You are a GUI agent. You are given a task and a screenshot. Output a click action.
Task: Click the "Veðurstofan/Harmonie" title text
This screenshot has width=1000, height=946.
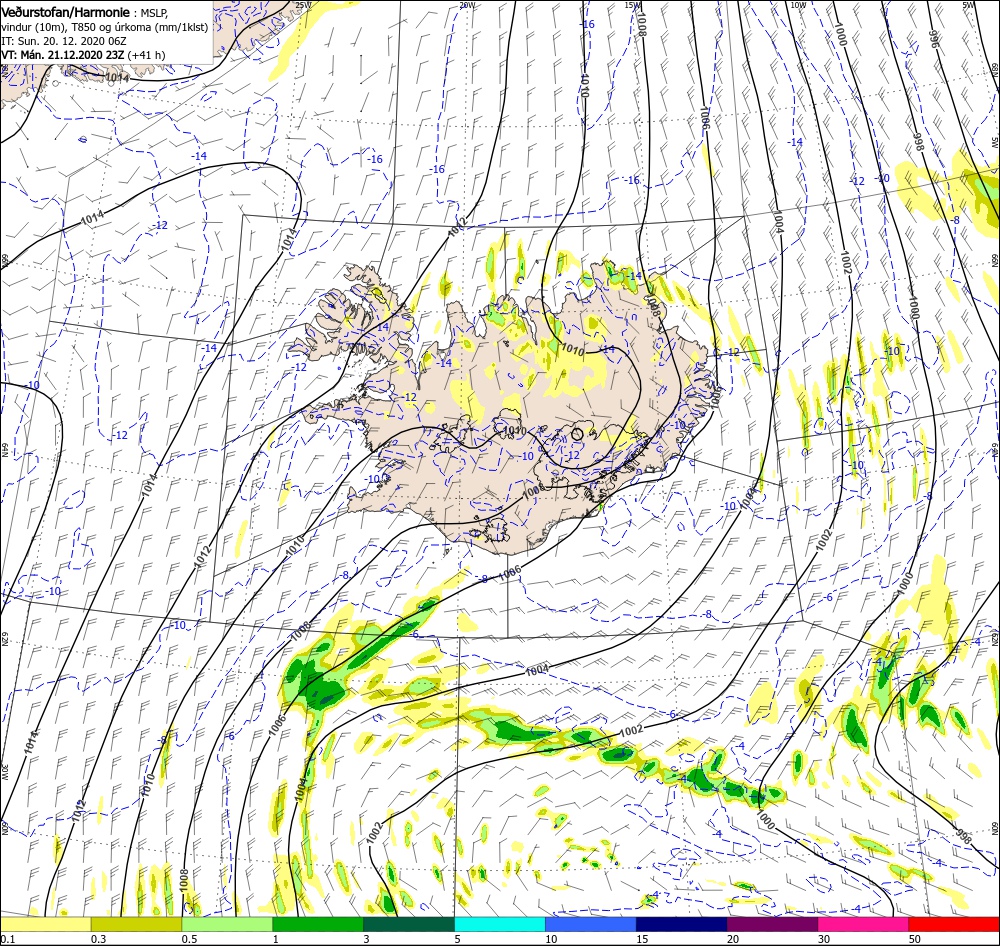pyautogui.click(x=66, y=12)
